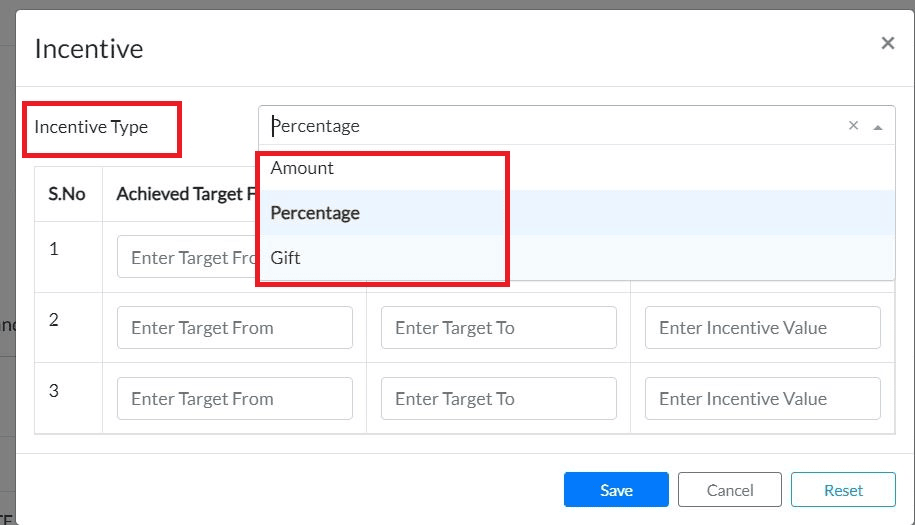Focus row 3 Enter Target To field
Screen dimensions: 915x525
click(x=498, y=398)
